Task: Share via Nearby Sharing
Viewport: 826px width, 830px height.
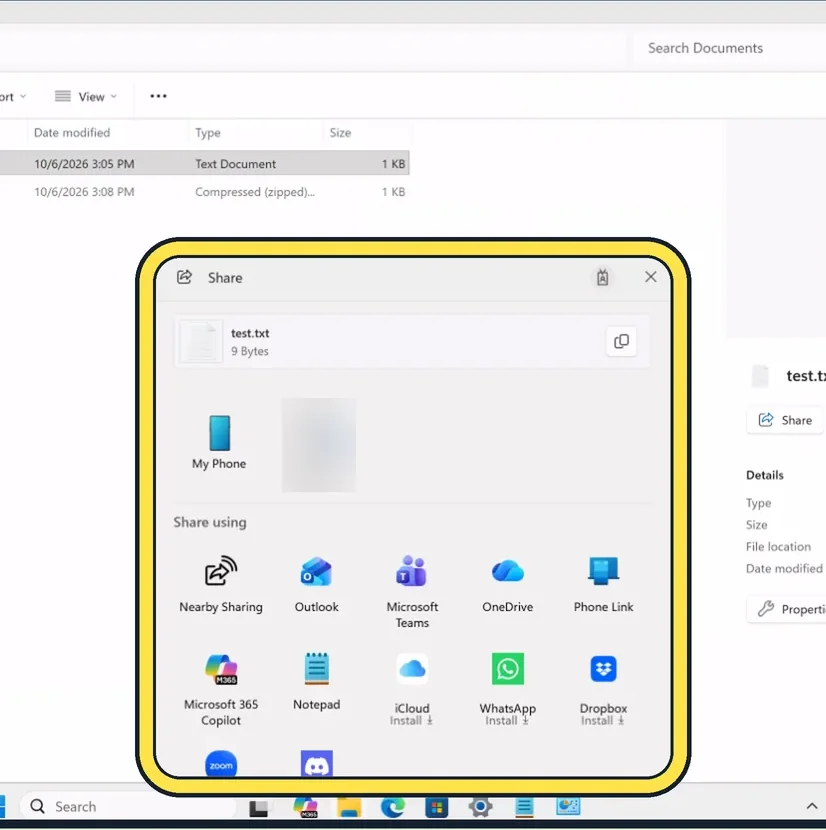Action: [221, 584]
